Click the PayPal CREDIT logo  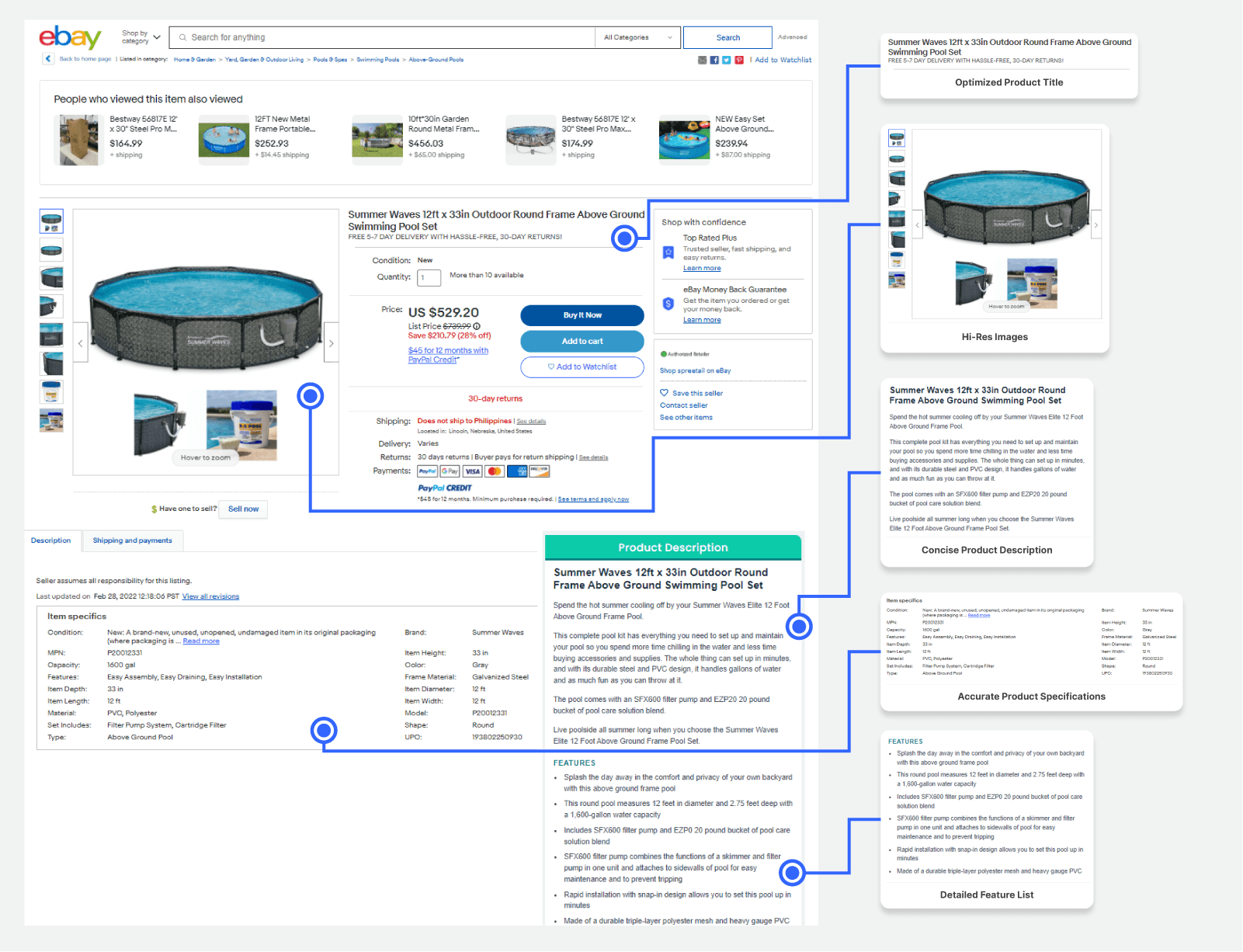click(x=445, y=488)
